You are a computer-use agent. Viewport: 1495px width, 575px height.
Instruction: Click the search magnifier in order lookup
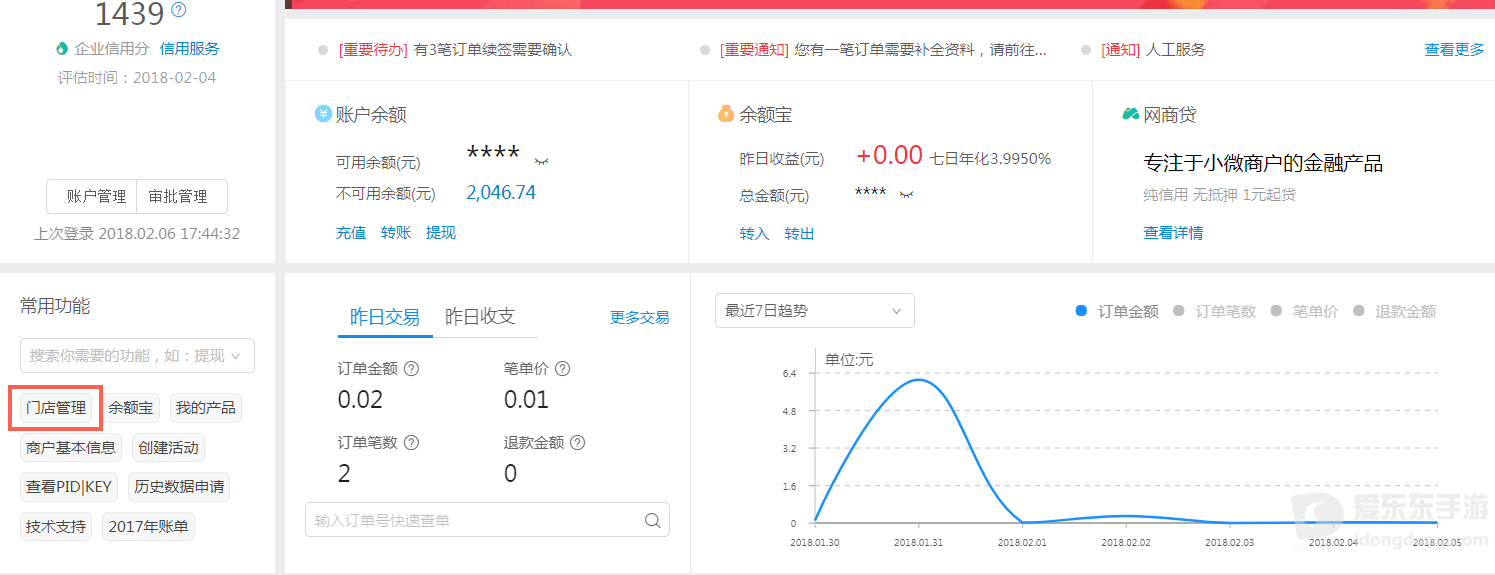tap(652, 520)
